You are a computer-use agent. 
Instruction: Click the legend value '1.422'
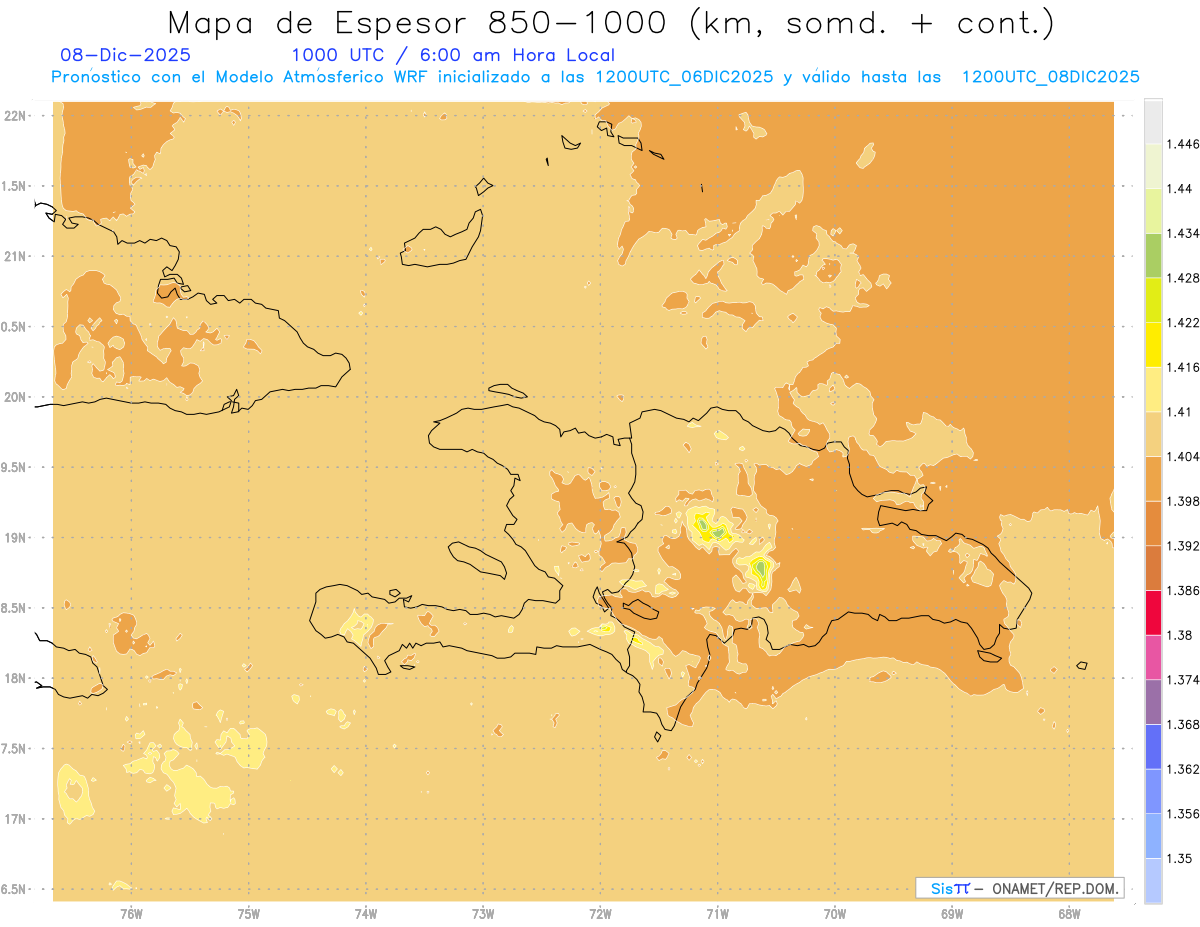tap(1184, 323)
